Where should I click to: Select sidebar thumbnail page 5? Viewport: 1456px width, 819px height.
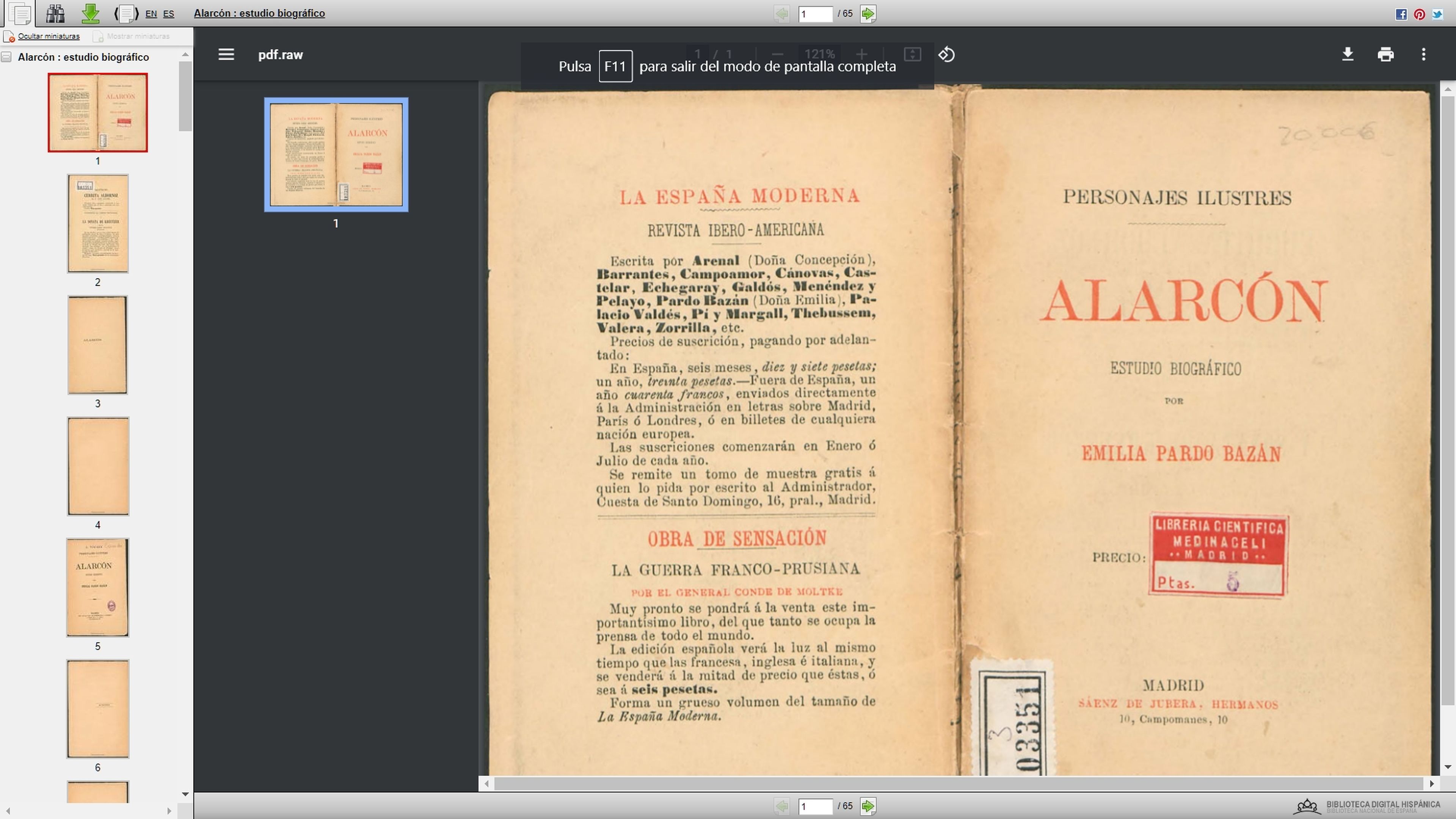click(98, 588)
